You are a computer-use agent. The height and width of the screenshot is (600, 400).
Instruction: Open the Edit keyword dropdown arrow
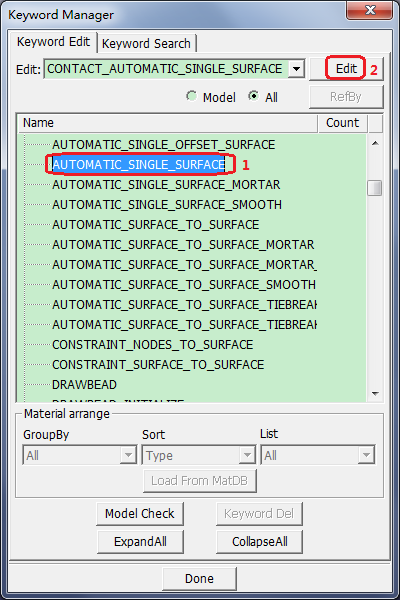tap(296, 69)
